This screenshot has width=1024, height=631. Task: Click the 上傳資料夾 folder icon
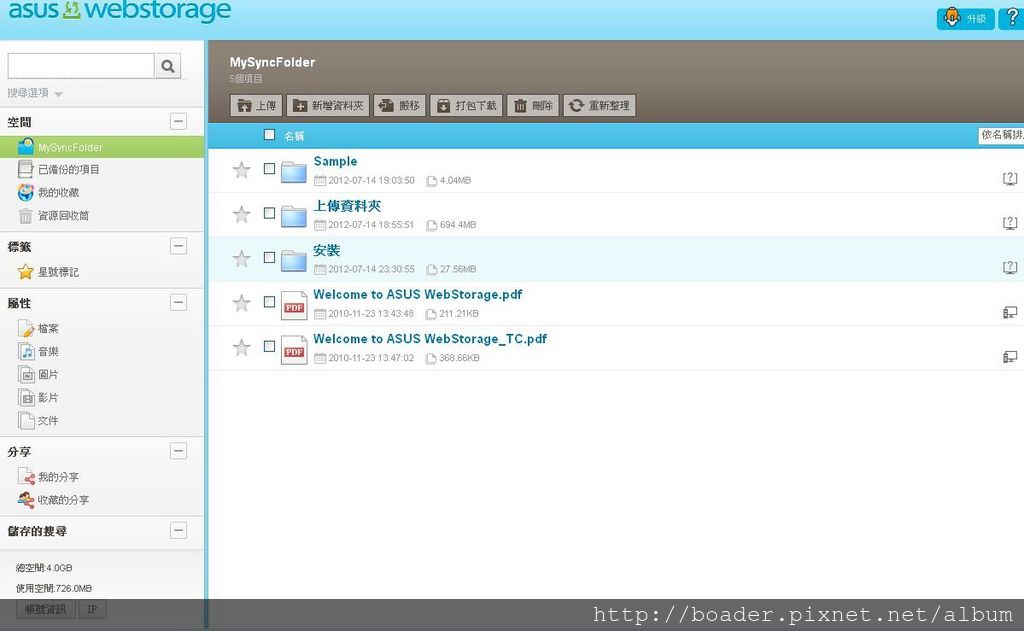(294, 216)
